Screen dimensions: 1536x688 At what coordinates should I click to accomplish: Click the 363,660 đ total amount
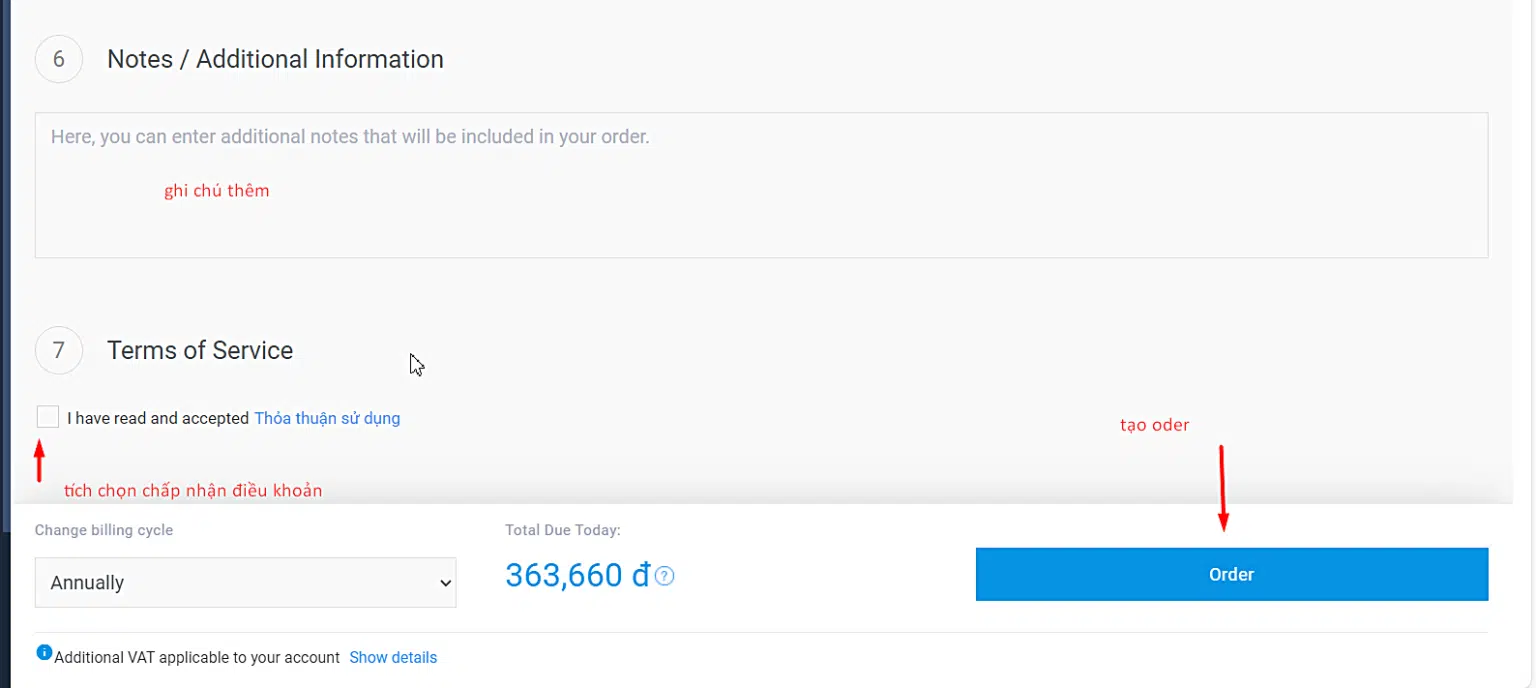pos(578,575)
